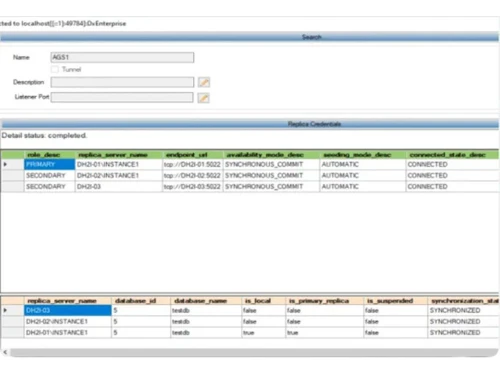Select the PRIMARY role cell
This screenshot has height=375, width=500.
coord(49,164)
